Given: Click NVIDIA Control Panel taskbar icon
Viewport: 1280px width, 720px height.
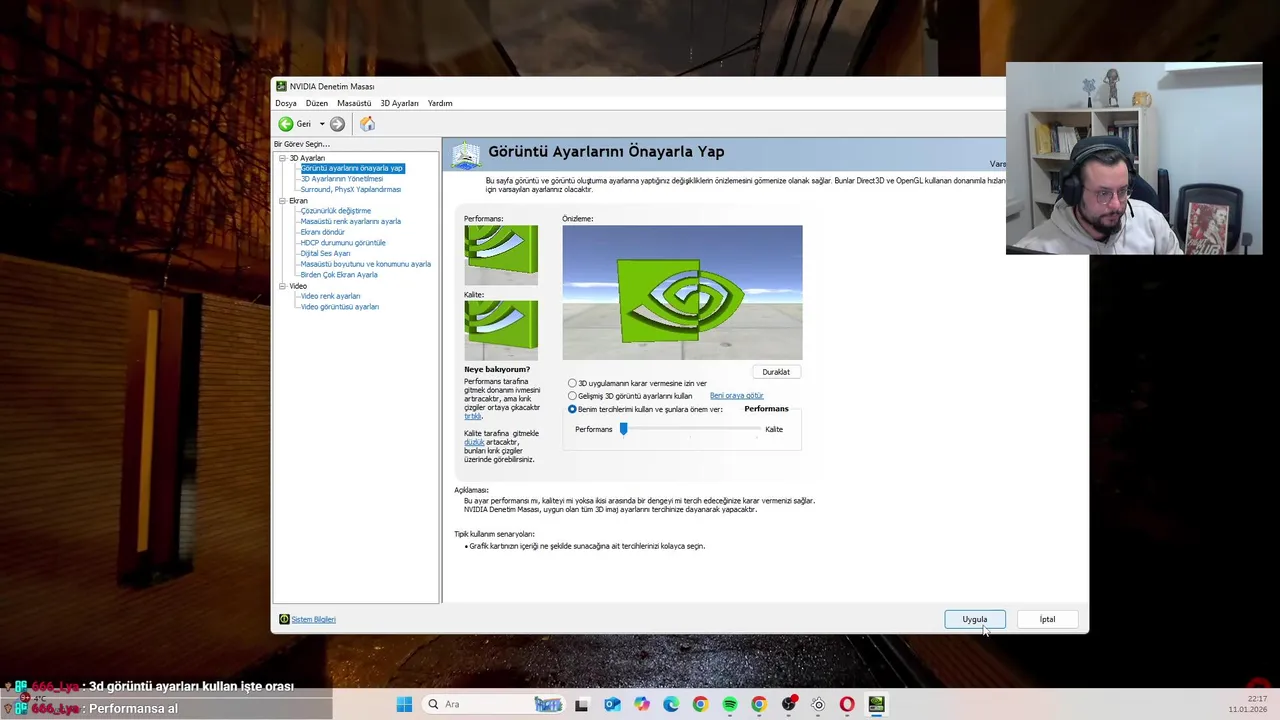Looking at the screenshot, I should tap(876, 705).
